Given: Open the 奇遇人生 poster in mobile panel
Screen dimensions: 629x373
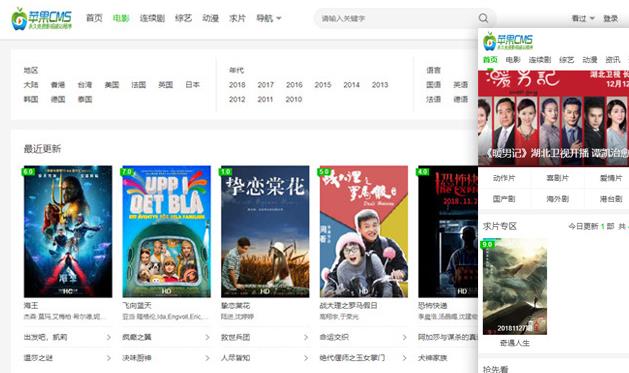Looking at the screenshot, I should pos(515,287).
